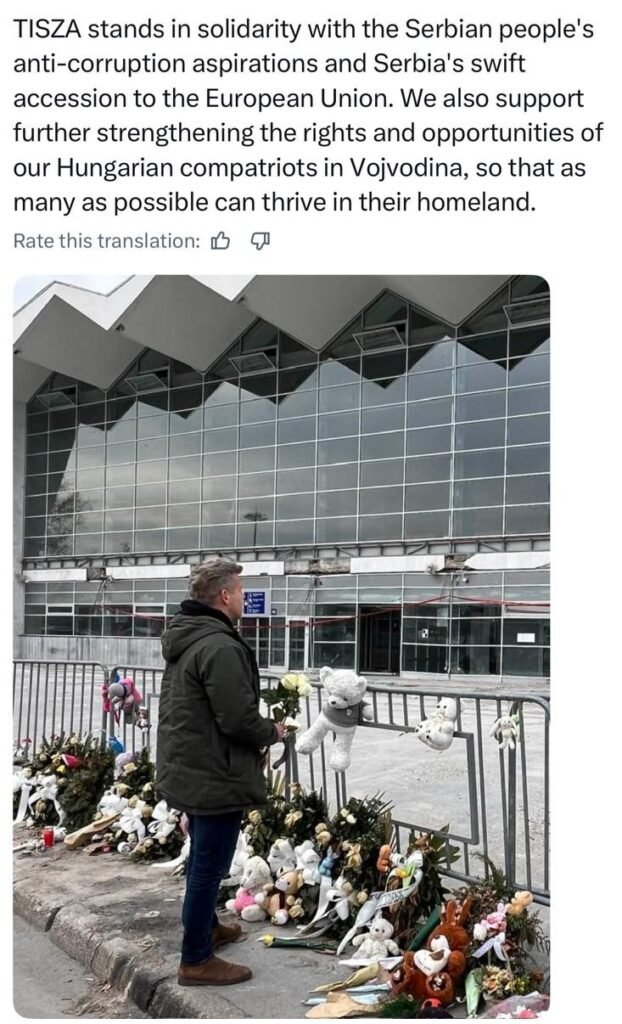Screen dimensions: 622x1024
Task: Click the brown plush bunny with a heart
Action: pos(434,953)
